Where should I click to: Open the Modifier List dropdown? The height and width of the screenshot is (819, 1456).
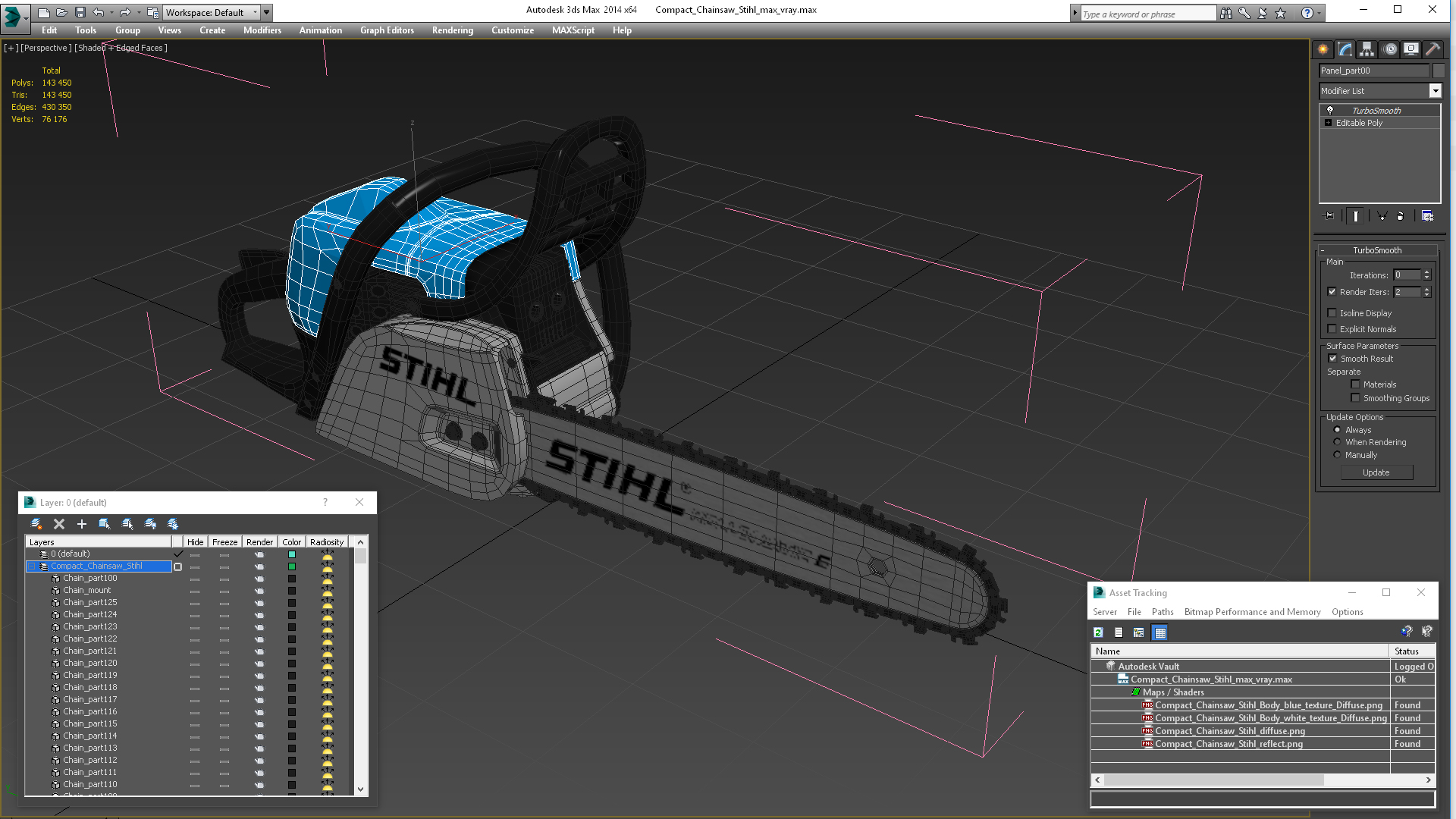pos(1435,91)
